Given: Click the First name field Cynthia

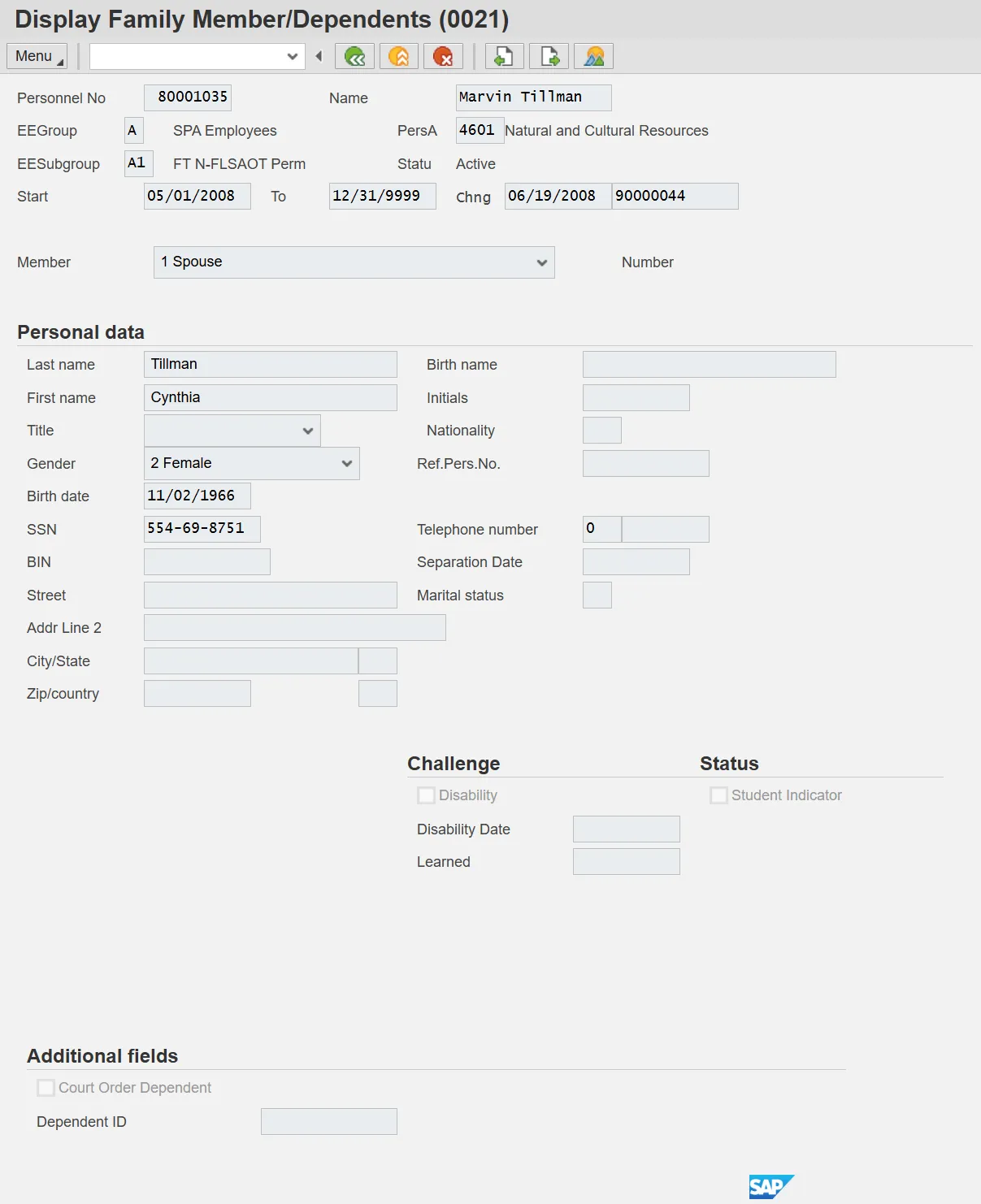Looking at the screenshot, I should pyautogui.click(x=271, y=398).
